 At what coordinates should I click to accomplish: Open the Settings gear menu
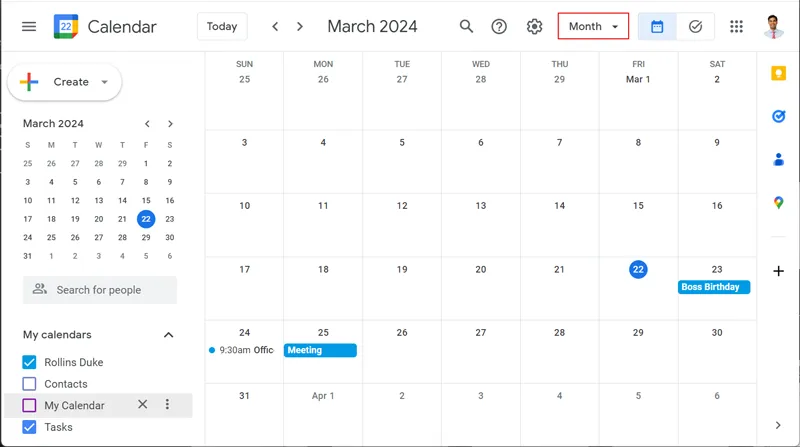535,27
